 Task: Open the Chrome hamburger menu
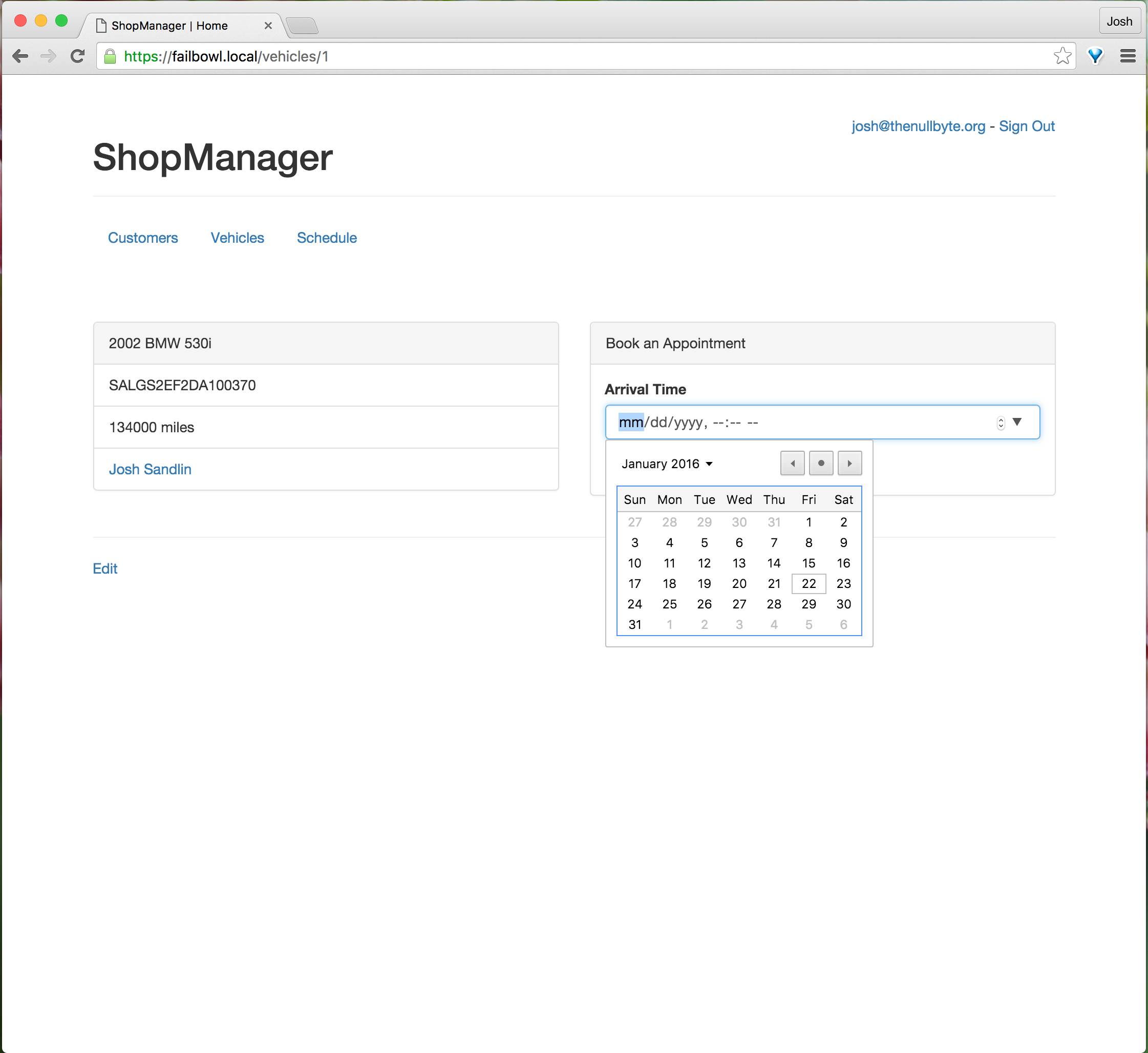click(1128, 56)
